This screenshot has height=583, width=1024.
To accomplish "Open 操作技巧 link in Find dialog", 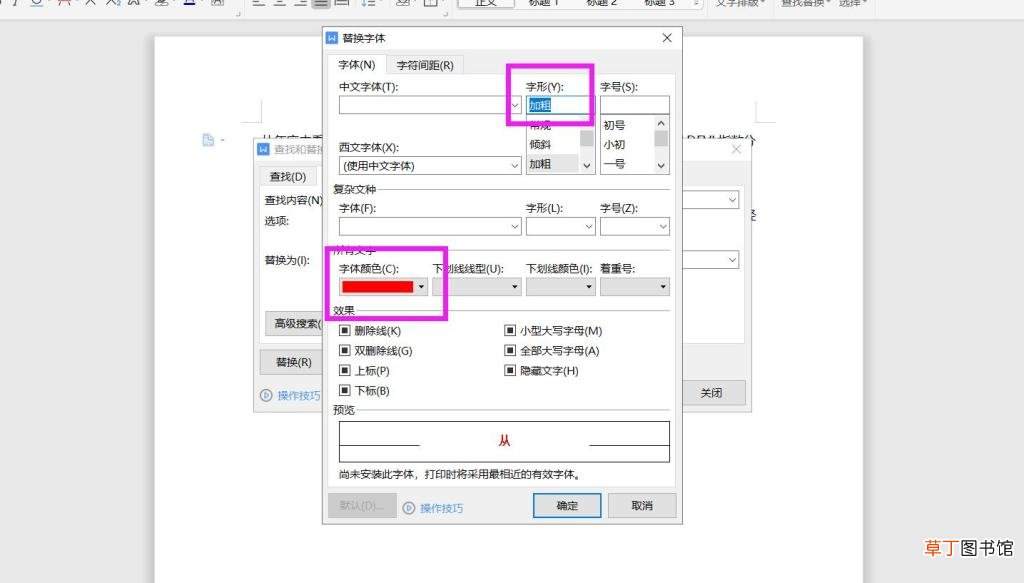I will tap(298, 396).
